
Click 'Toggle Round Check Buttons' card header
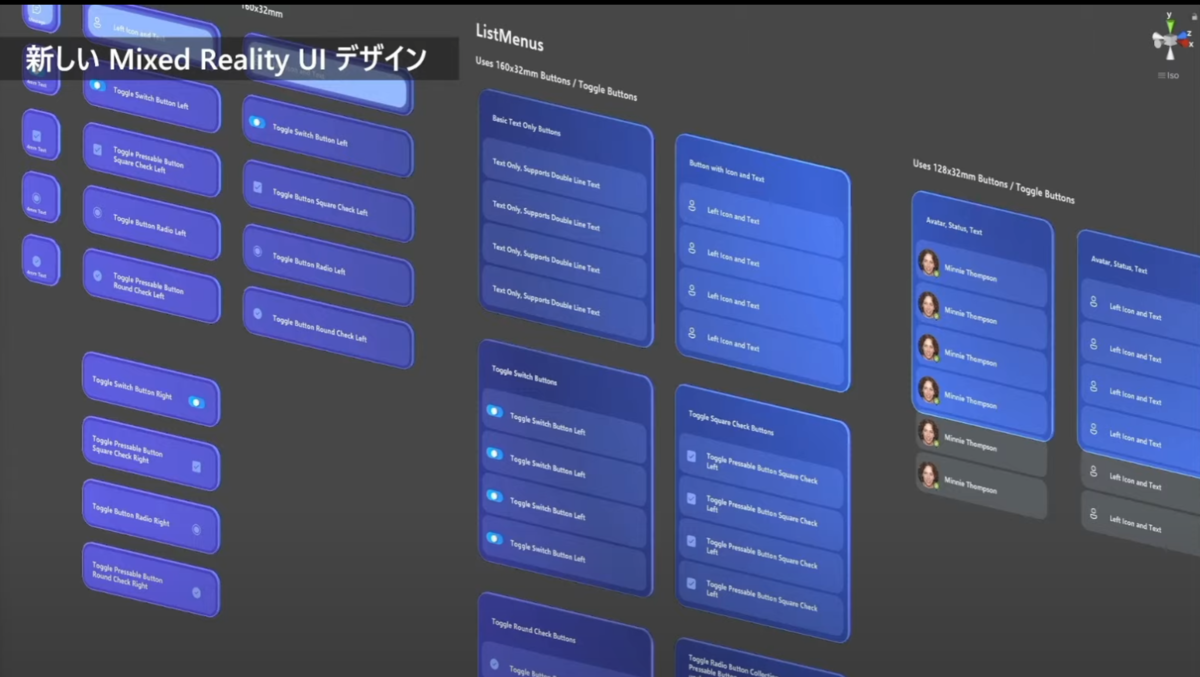click(533, 630)
